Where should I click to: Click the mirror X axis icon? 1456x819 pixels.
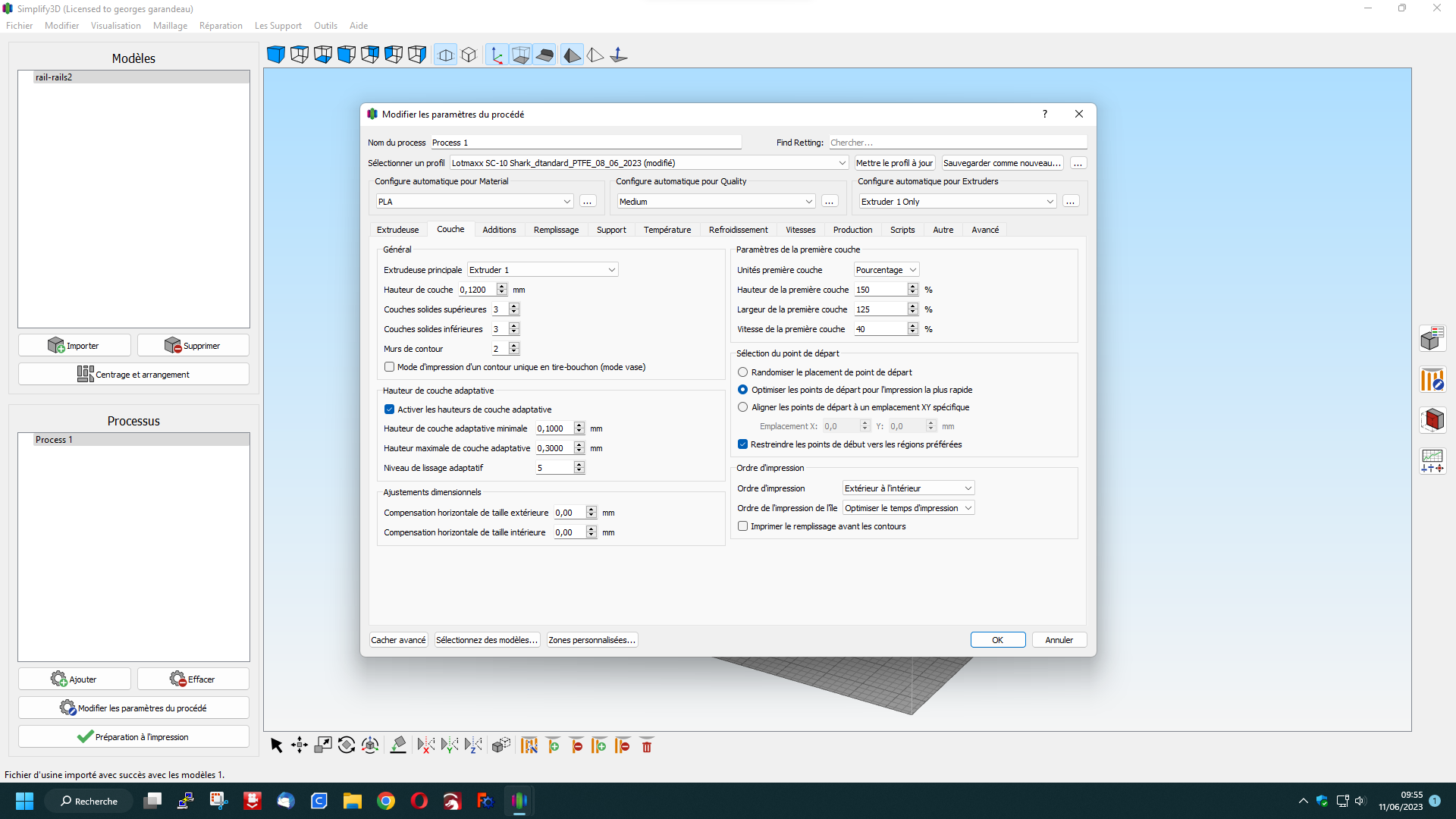[426, 745]
